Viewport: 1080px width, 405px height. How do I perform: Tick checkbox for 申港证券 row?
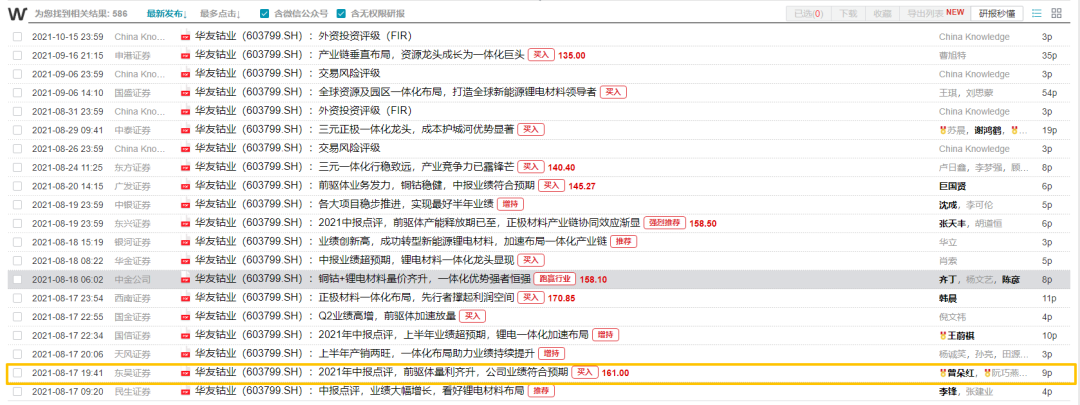(17, 55)
